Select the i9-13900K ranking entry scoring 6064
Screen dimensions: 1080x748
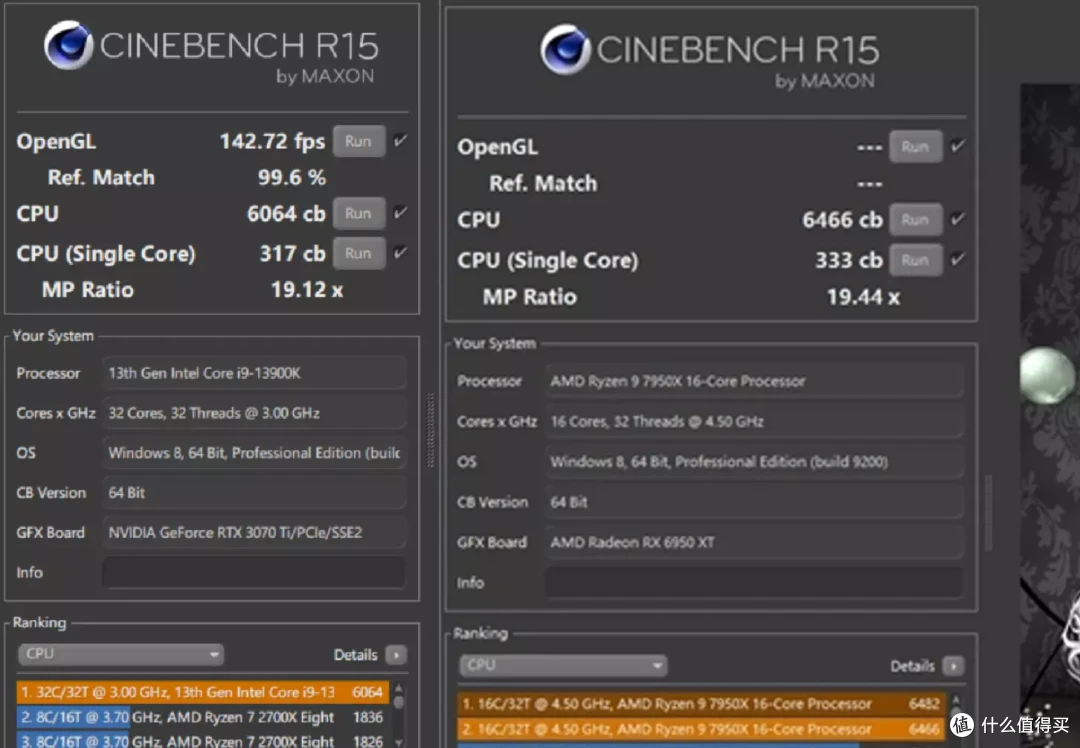point(202,692)
